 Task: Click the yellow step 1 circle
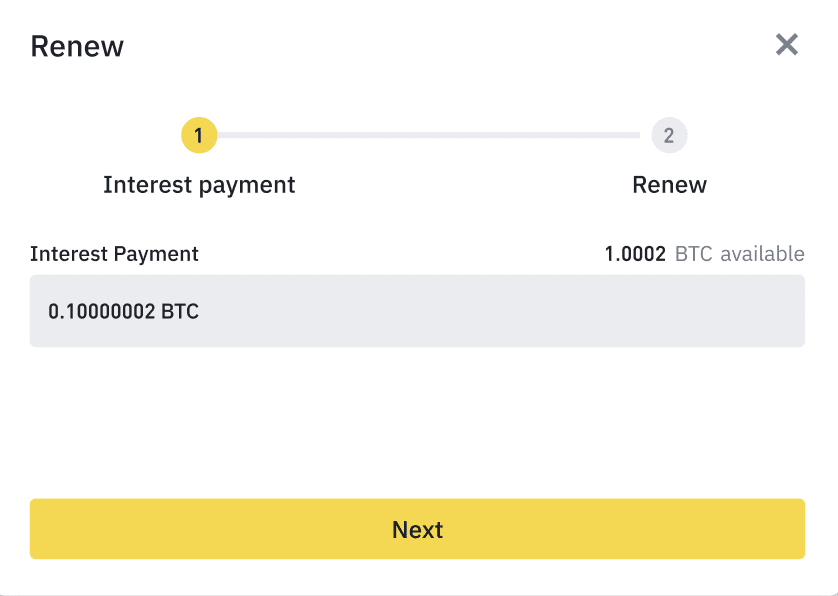click(199, 135)
